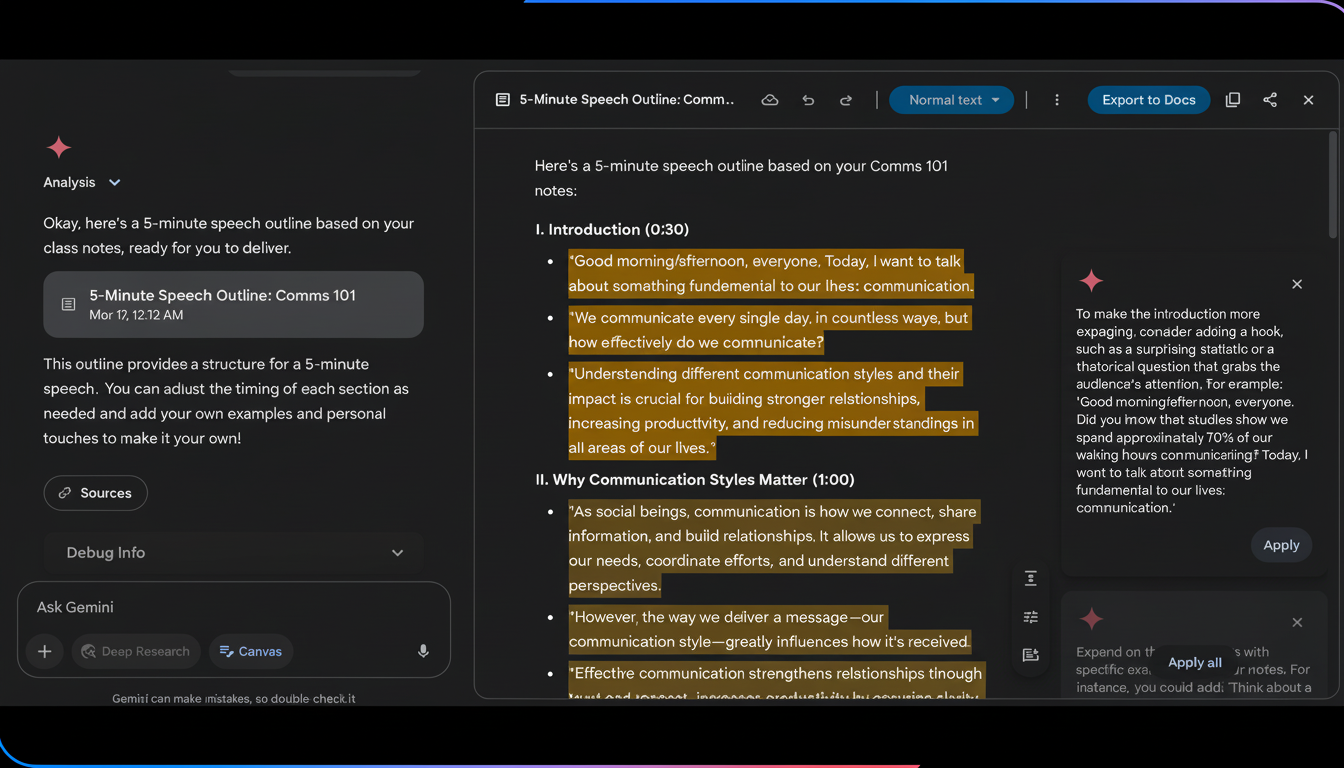Viewport: 1344px width, 768px height.
Task: Enable the Deep Research mode chip
Action: [136, 651]
